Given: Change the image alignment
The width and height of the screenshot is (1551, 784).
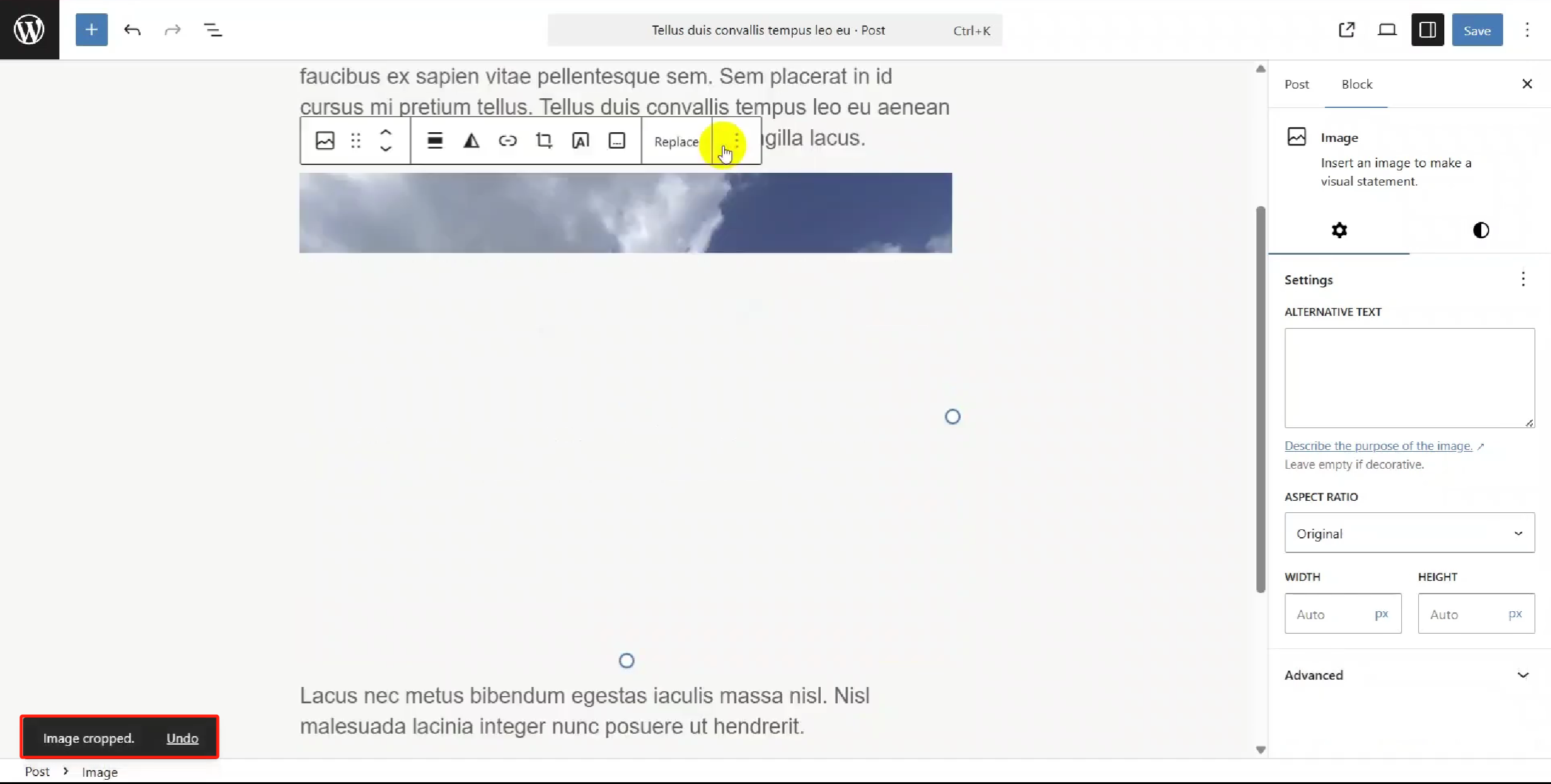Looking at the screenshot, I should point(435,140).
